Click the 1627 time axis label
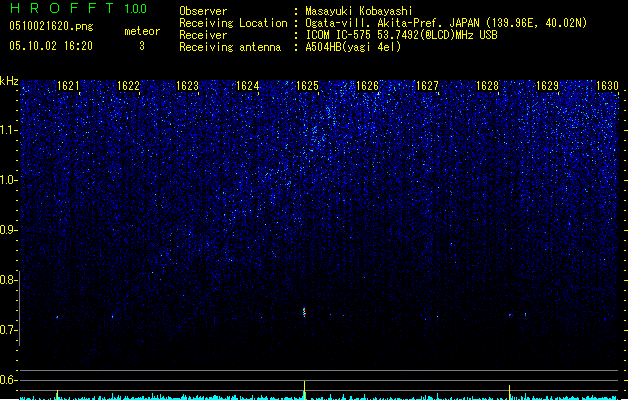The width and height of the screenshot is (629, 400). tap(428, 86)
